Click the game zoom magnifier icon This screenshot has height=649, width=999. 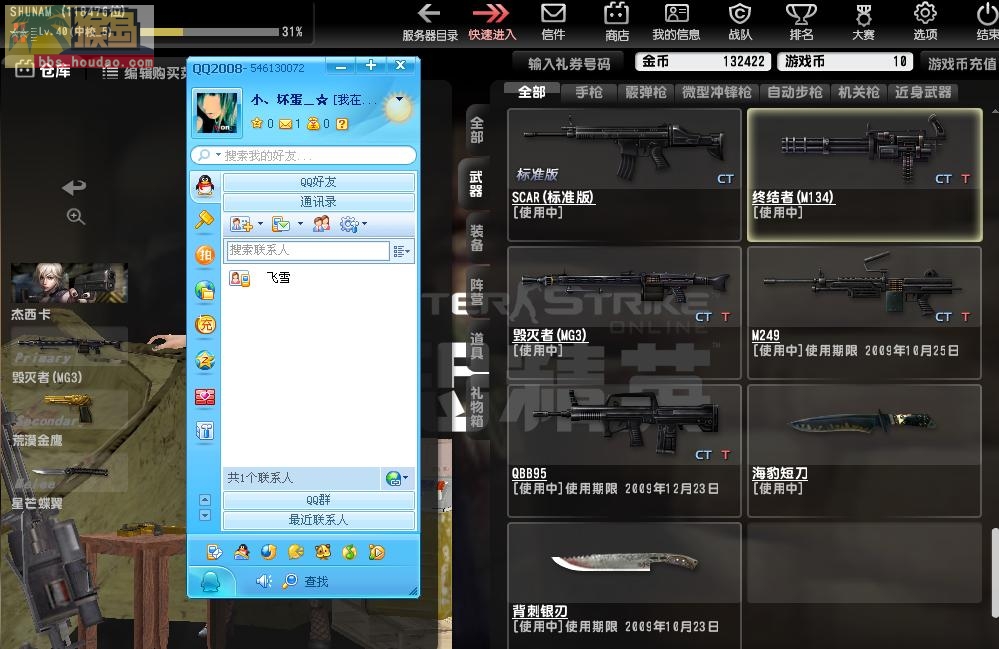pos(76,217)
